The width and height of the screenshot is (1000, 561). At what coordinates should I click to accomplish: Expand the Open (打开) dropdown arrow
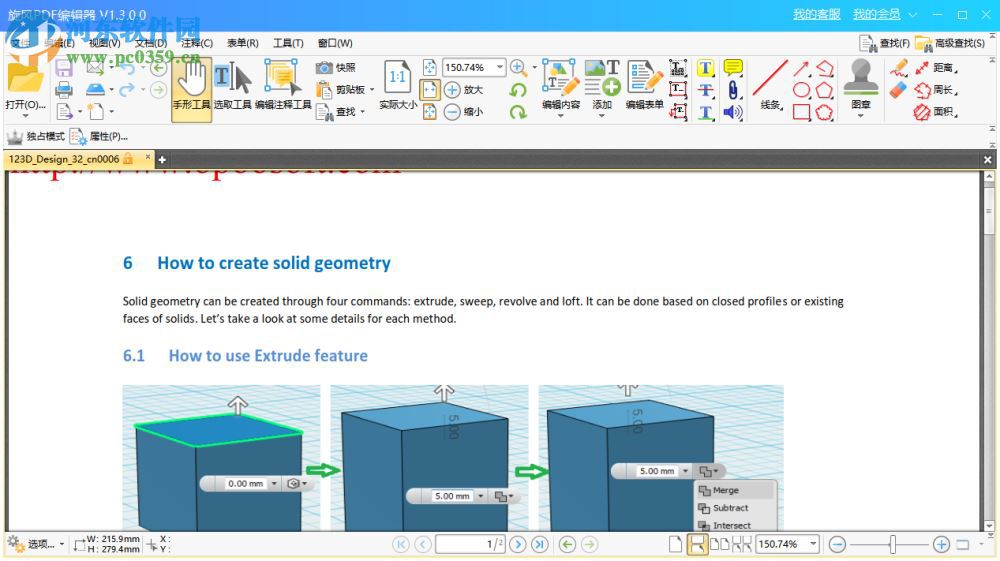[26, 116]
